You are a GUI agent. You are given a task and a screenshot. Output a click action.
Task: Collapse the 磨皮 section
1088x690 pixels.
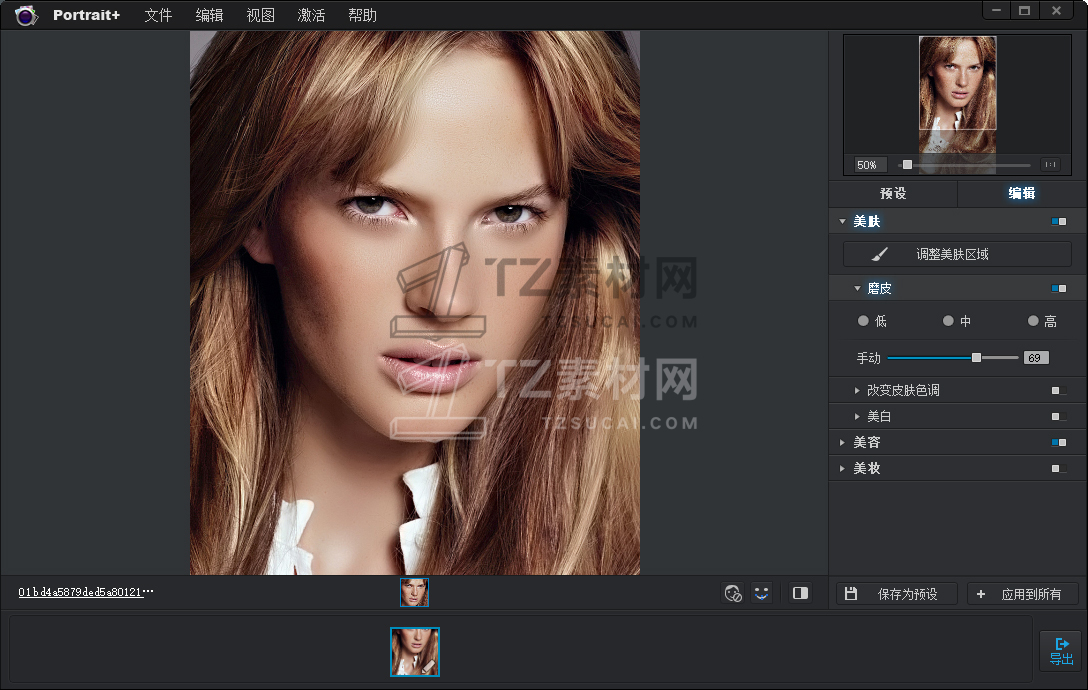857,288
